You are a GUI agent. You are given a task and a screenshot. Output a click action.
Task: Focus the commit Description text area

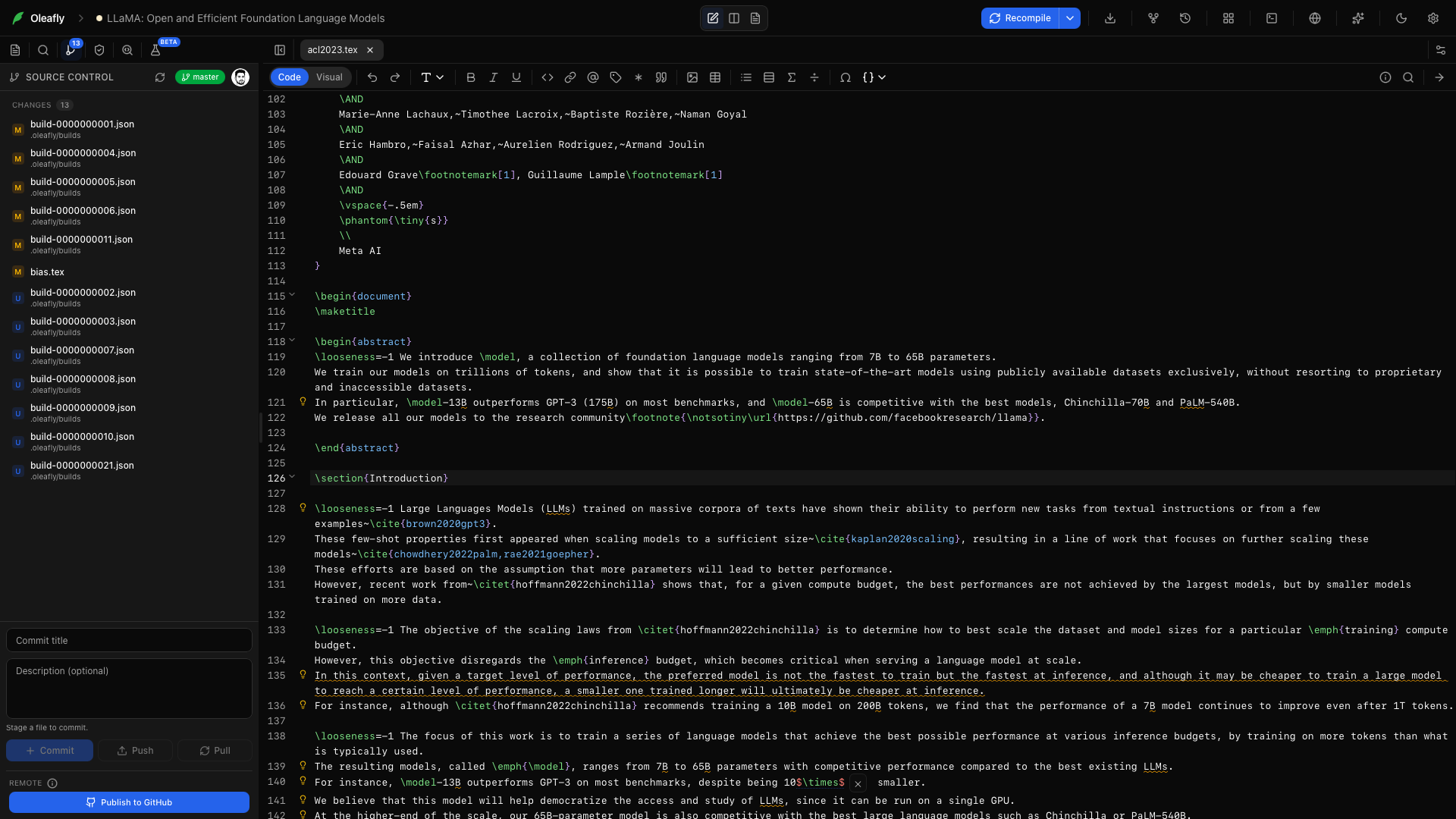[x=129, y=689]
